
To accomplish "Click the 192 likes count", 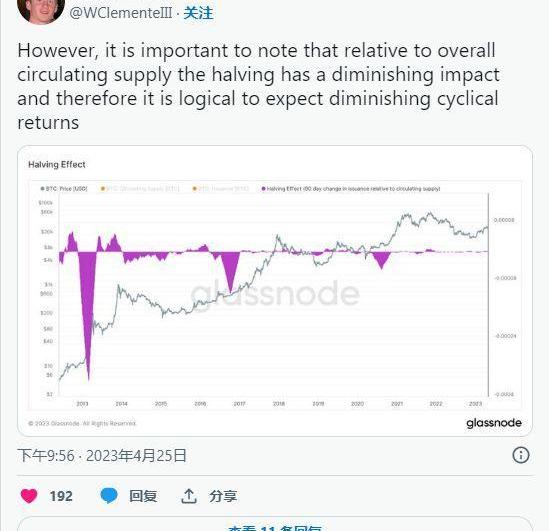I will point(61,496).
